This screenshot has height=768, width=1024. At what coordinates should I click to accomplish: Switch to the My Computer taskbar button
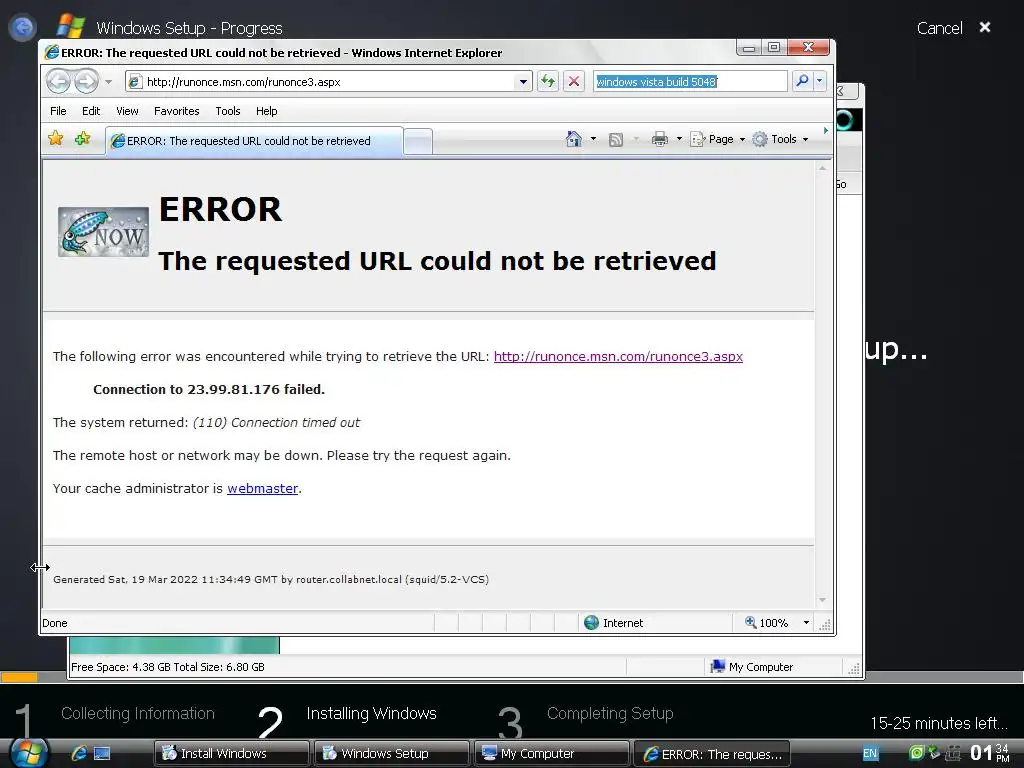tap(552, 754)
